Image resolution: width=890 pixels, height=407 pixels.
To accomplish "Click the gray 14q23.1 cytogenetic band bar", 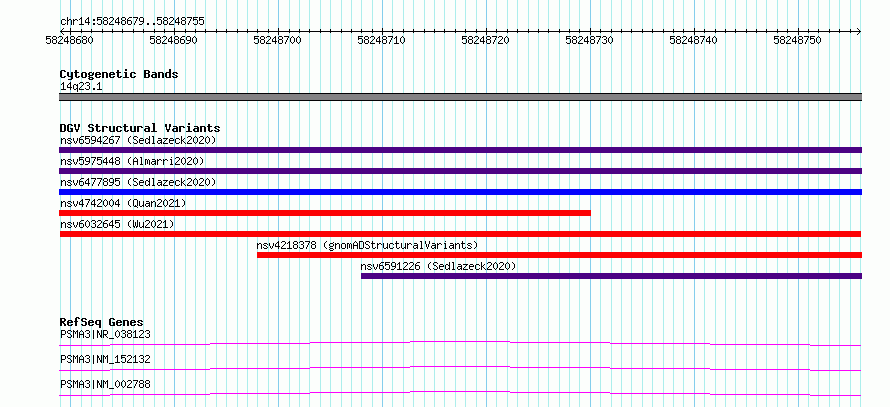I will [x=460, y=97].
